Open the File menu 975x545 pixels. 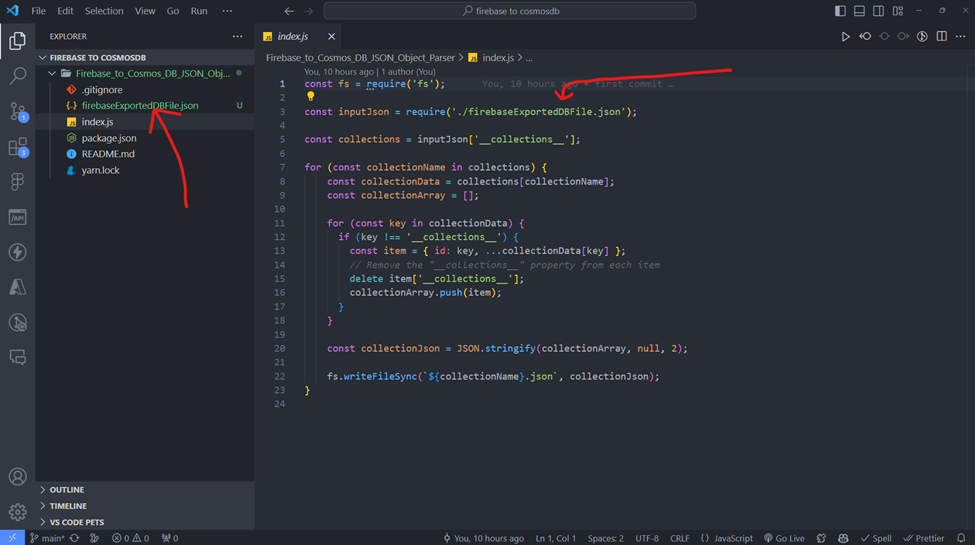39,11
